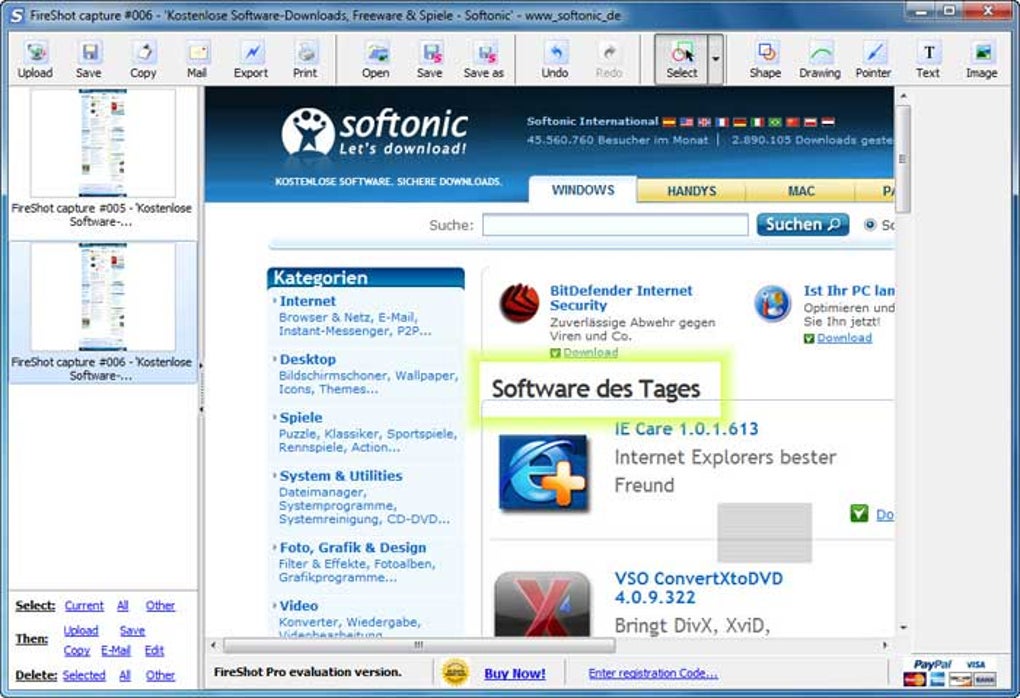Click the PayPal payment logos

click(x=950, y=673)
